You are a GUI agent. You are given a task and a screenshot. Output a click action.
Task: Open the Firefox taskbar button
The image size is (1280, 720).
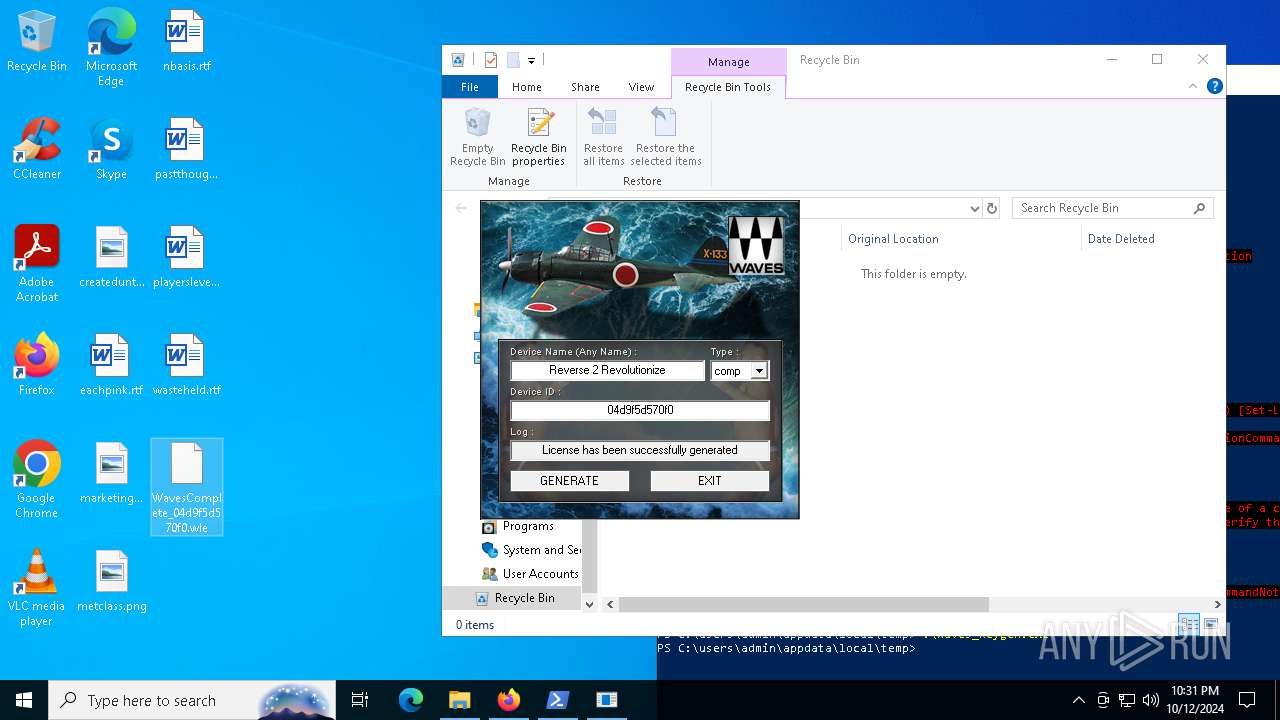click(508, 700)
